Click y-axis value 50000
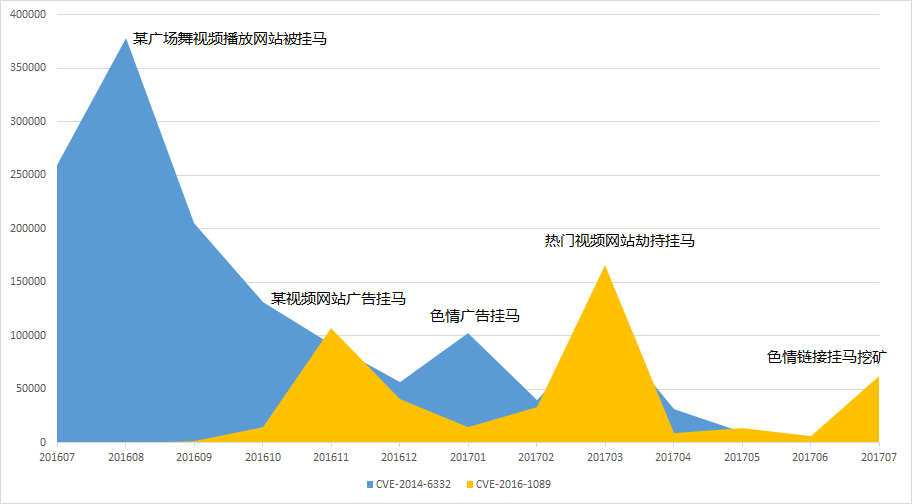This screenshot has height=504, width=912. click(31, 389)
